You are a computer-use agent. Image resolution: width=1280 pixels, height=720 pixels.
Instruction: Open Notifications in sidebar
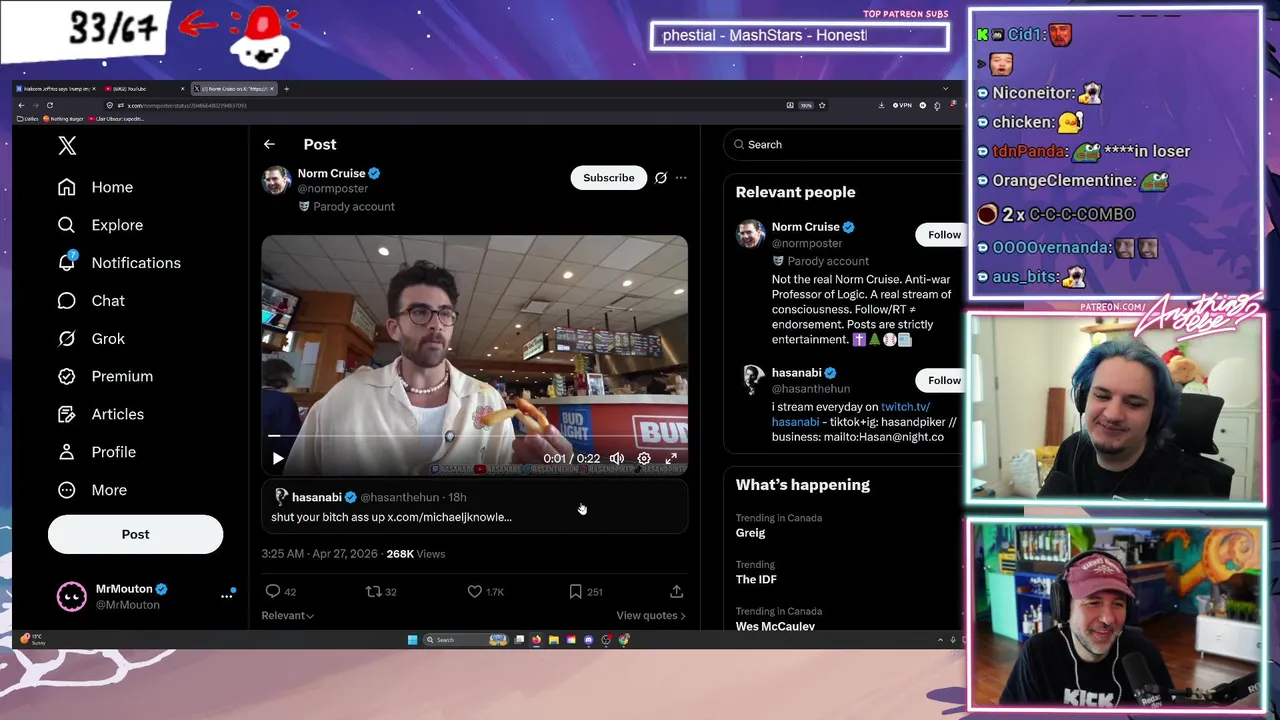pos(119,263)
